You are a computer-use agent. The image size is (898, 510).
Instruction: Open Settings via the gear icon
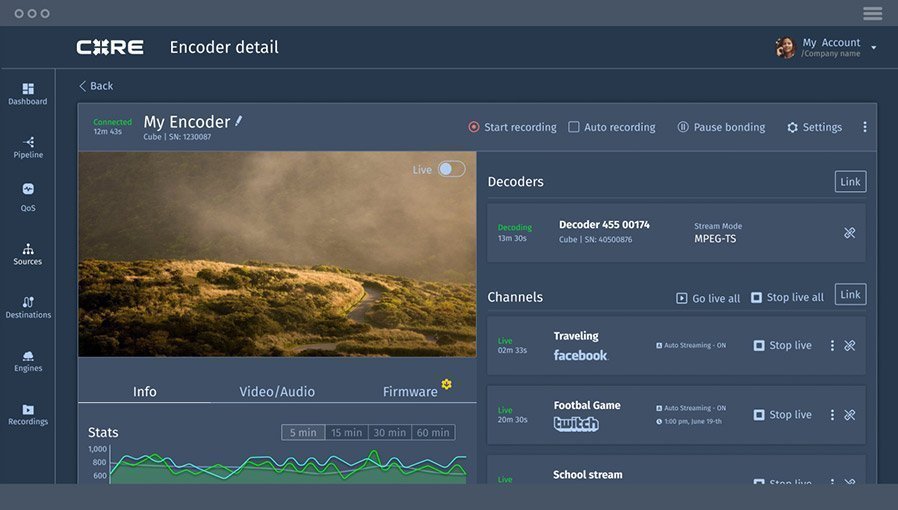point(792,127)
